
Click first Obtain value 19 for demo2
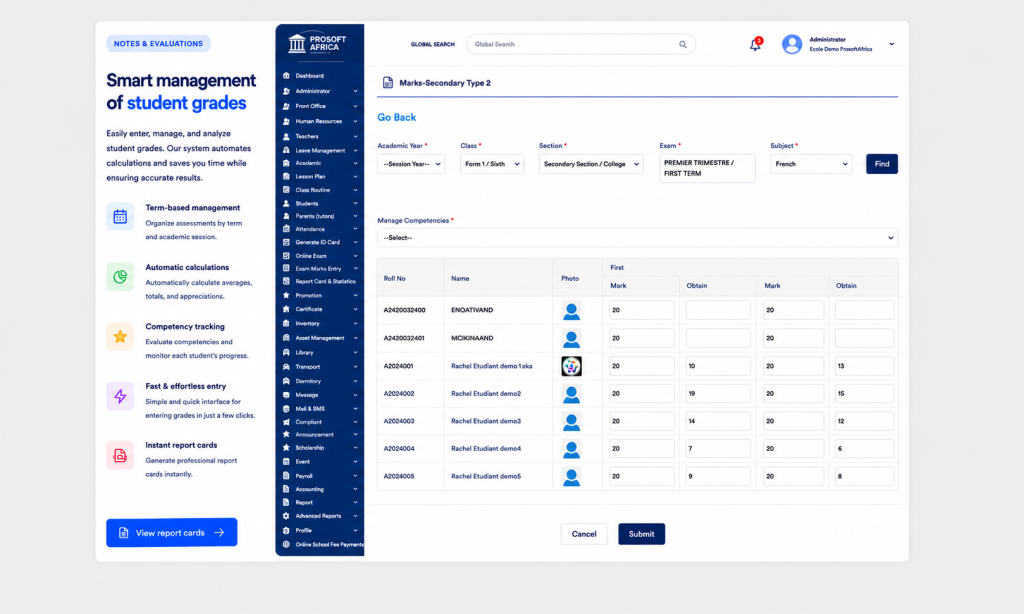coord(718,394)
